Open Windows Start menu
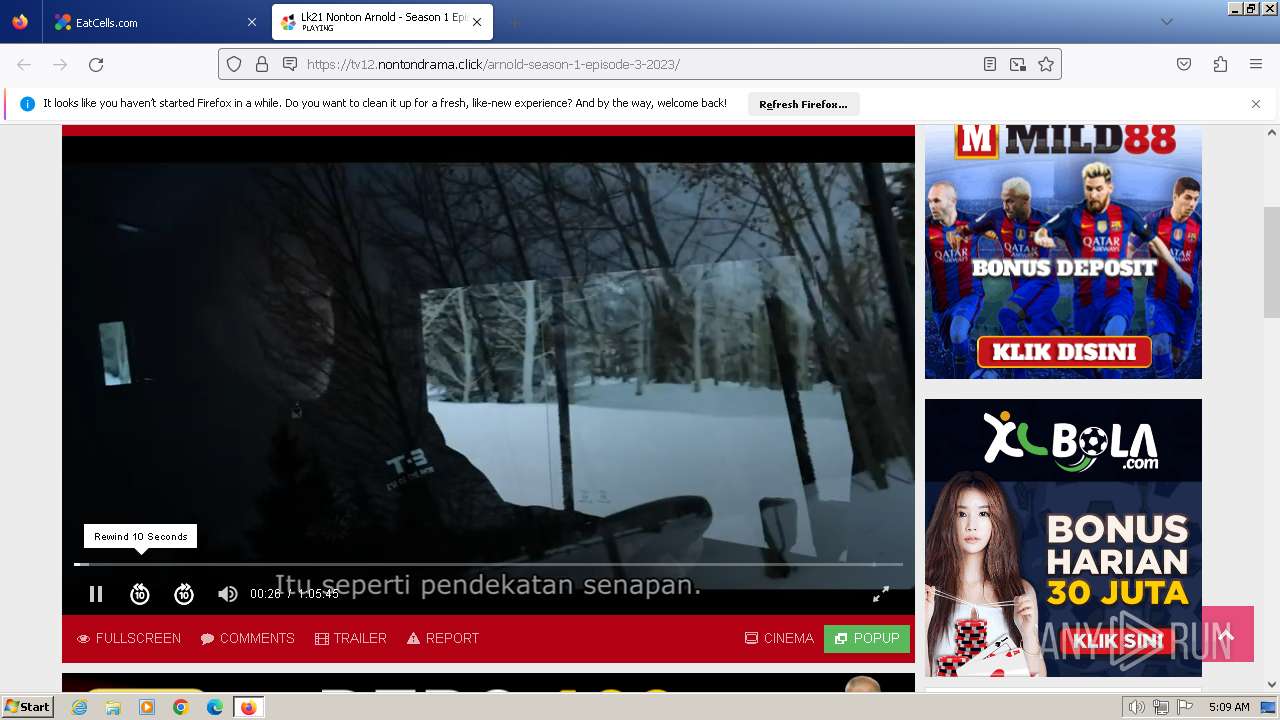 click(x=27, y=707)
